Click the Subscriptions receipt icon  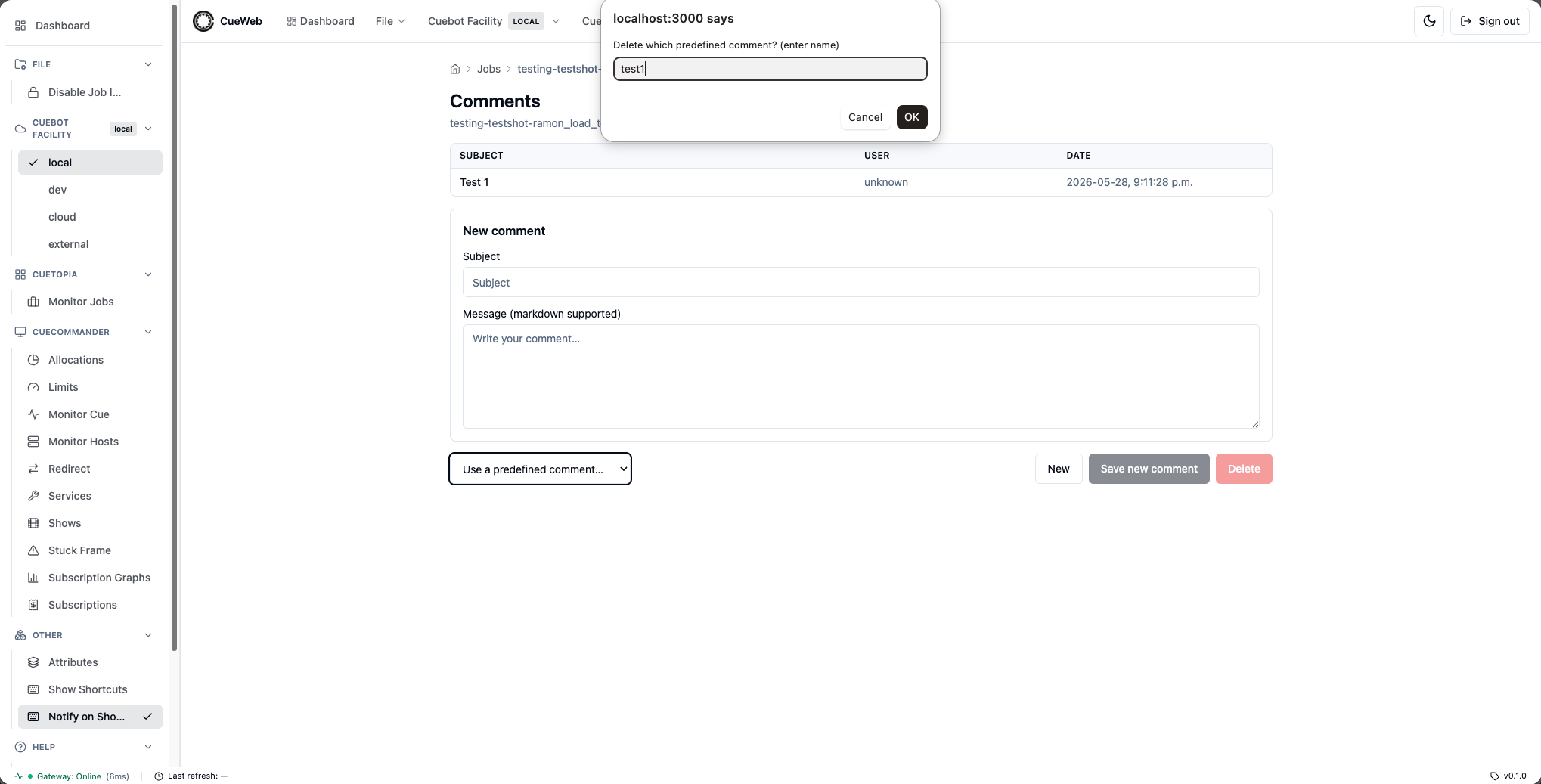pyautogui.click(x=33, y=605)
